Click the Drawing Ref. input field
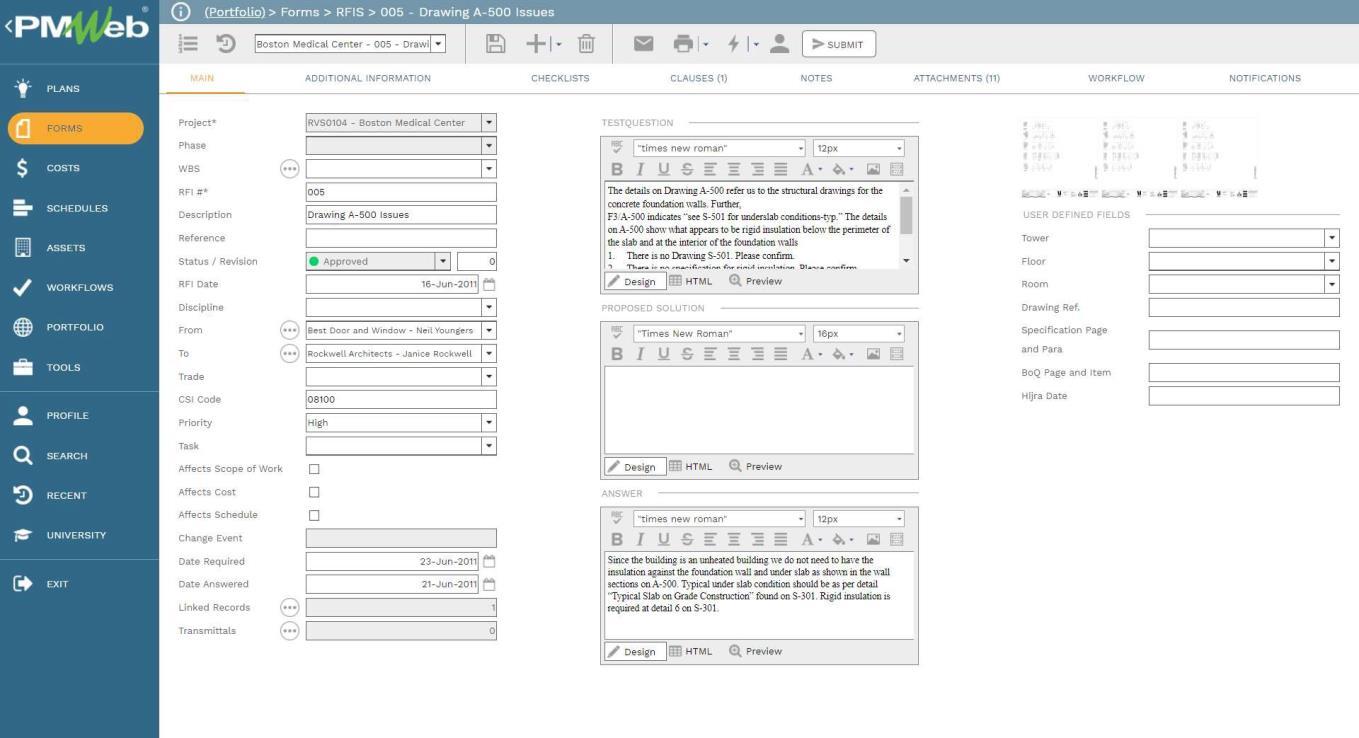1359x738 pixels. click(x=1243, y=307)
